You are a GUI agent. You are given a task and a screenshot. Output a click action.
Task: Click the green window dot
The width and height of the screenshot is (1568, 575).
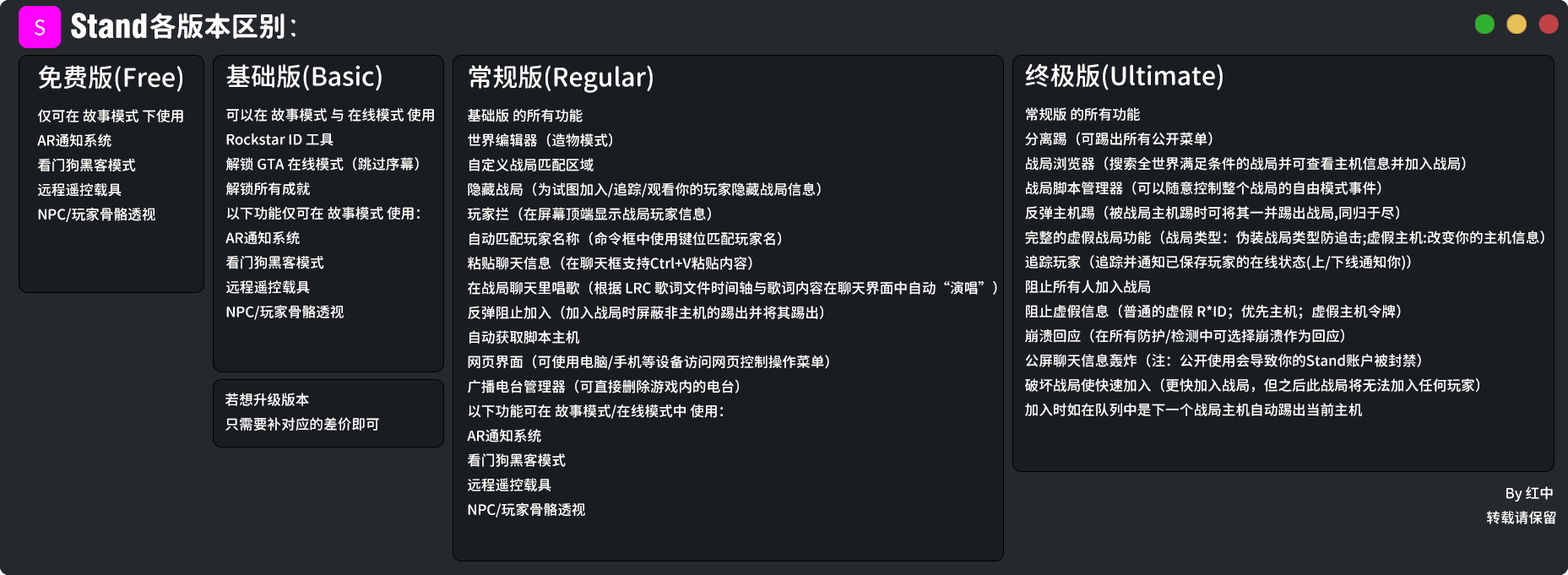coord(1484,24)
